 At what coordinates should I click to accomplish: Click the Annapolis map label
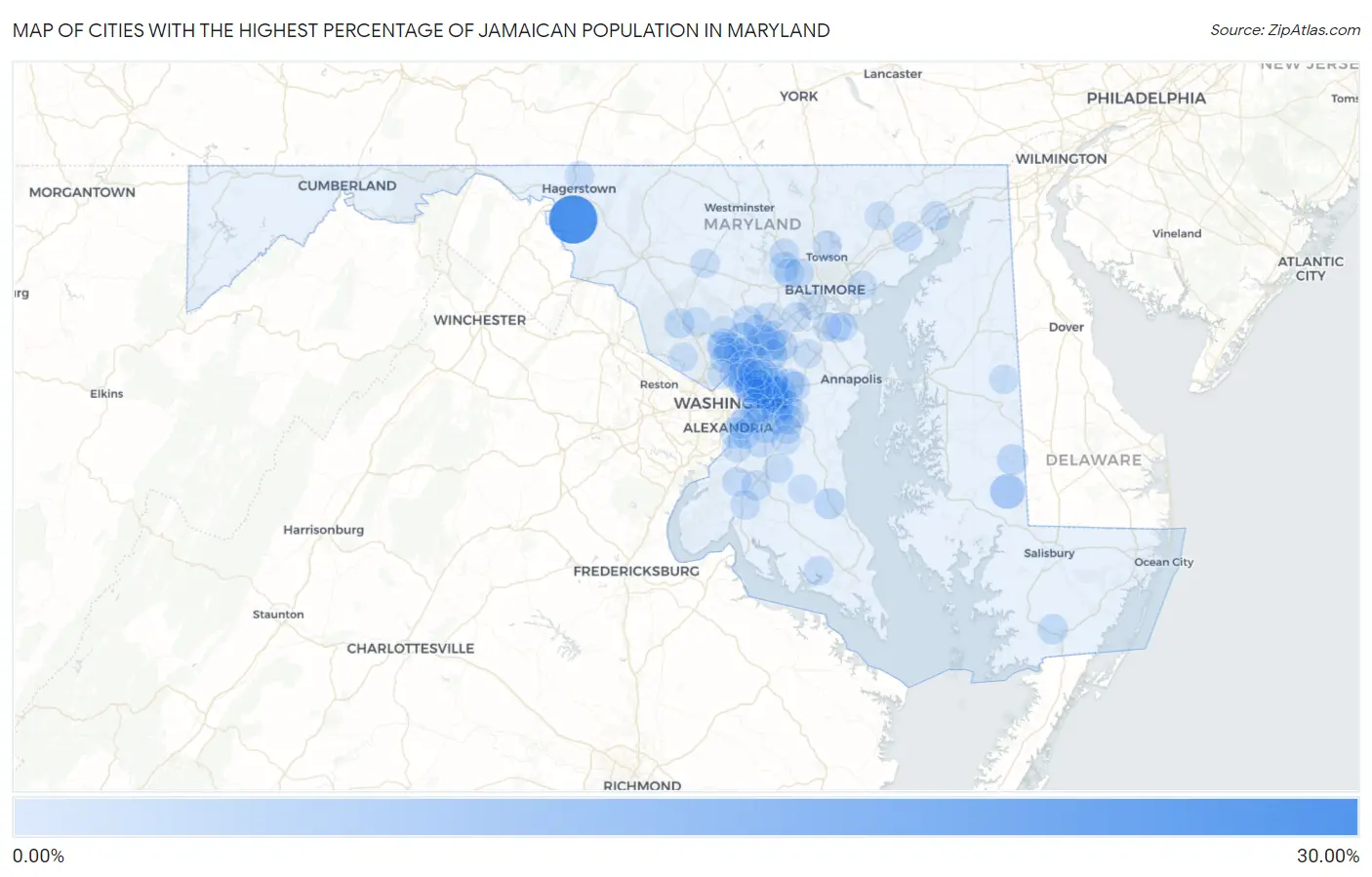pos(851,379)
